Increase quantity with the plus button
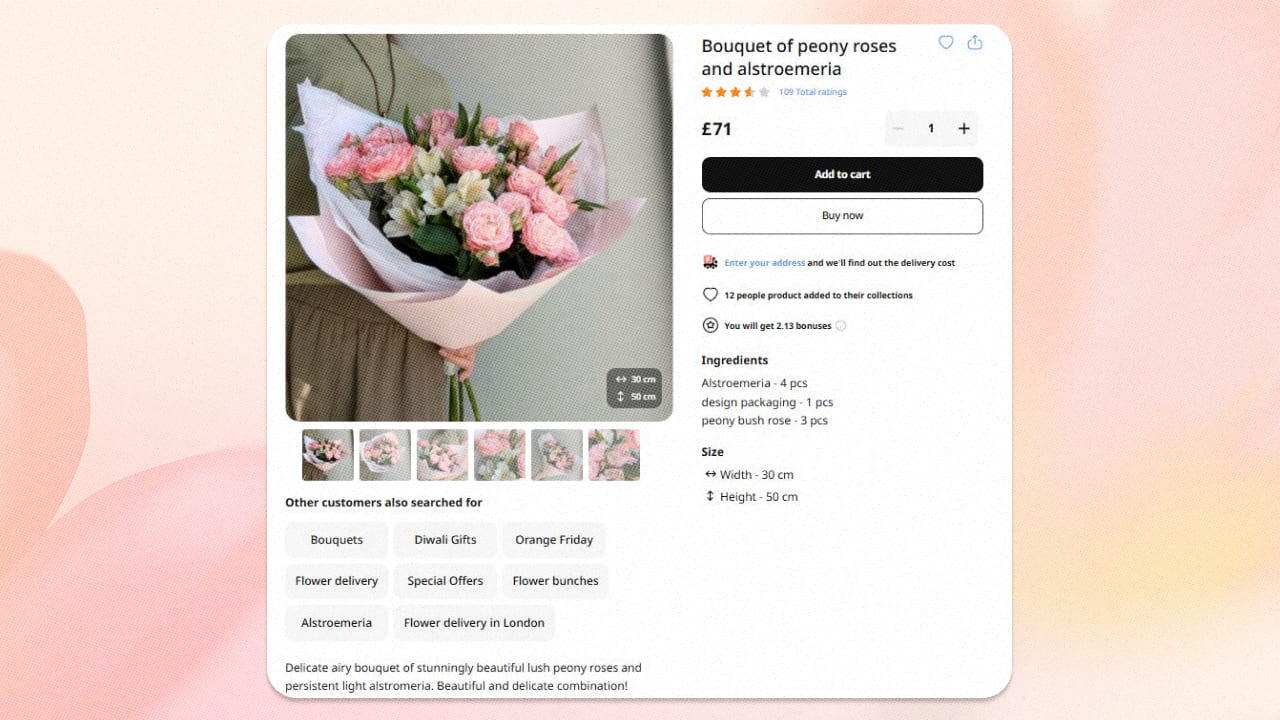1280x720 pixels. click(x=964, y=128)
